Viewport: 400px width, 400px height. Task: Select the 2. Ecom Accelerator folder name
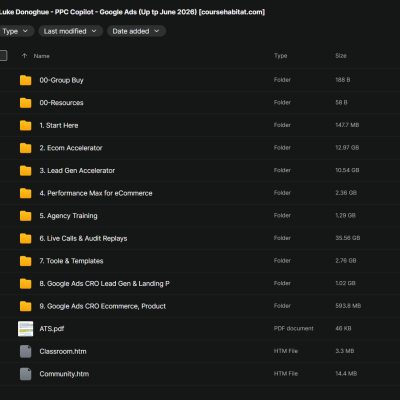(71, 148)
